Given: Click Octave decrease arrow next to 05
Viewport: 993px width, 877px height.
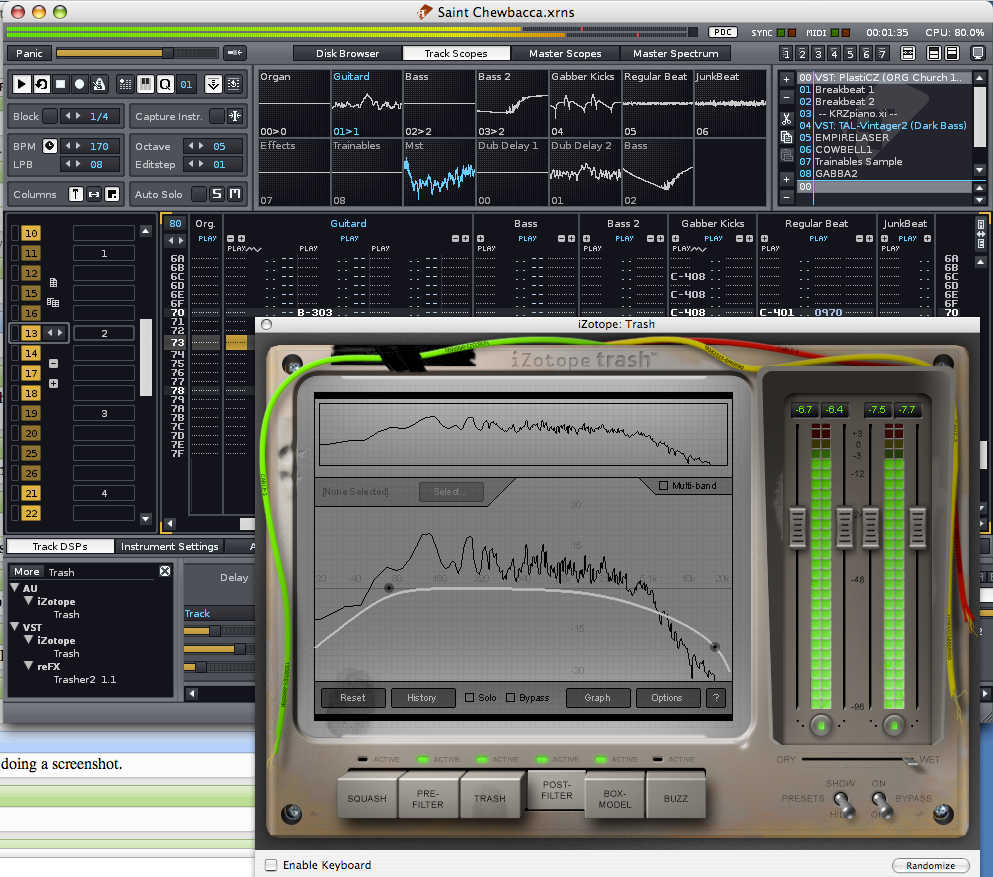Looking at the screenshot, I should [x=191, y=146].
